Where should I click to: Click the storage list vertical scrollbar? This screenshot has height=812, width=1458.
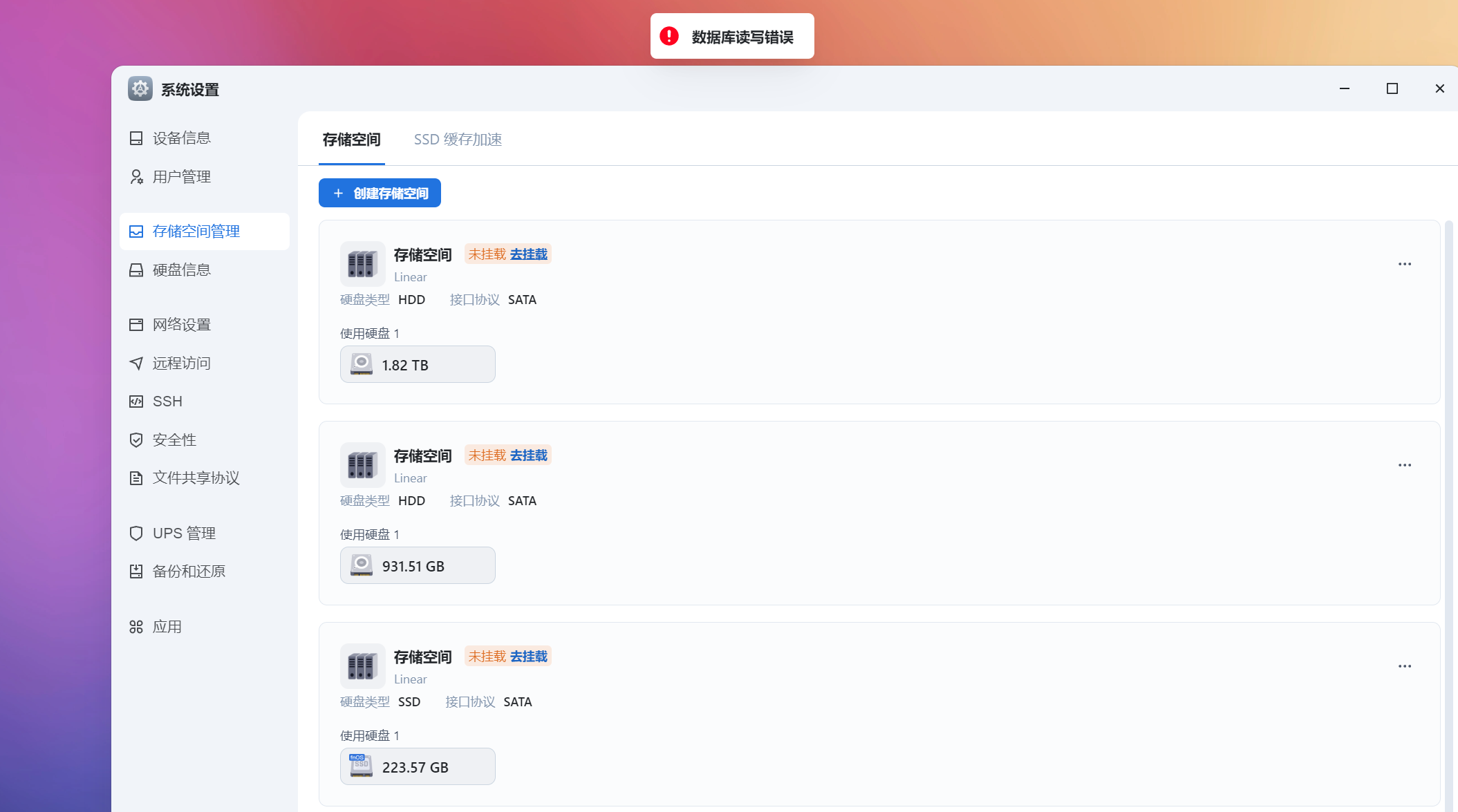(1449, 515)
